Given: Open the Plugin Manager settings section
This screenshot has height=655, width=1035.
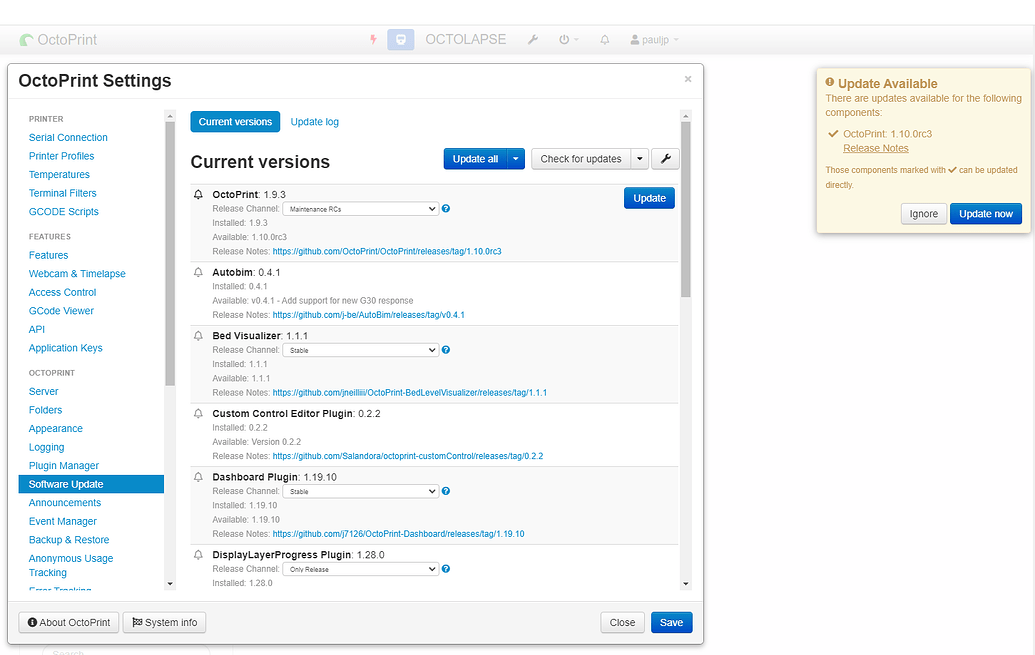Looking at the screenshot, I should pos(63,465).
